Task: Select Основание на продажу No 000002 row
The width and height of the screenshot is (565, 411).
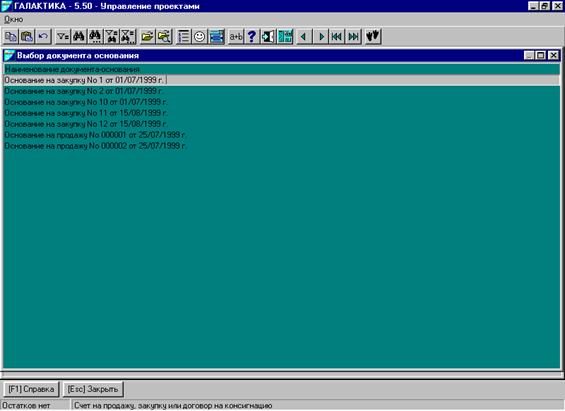Action: pos(281,146)
